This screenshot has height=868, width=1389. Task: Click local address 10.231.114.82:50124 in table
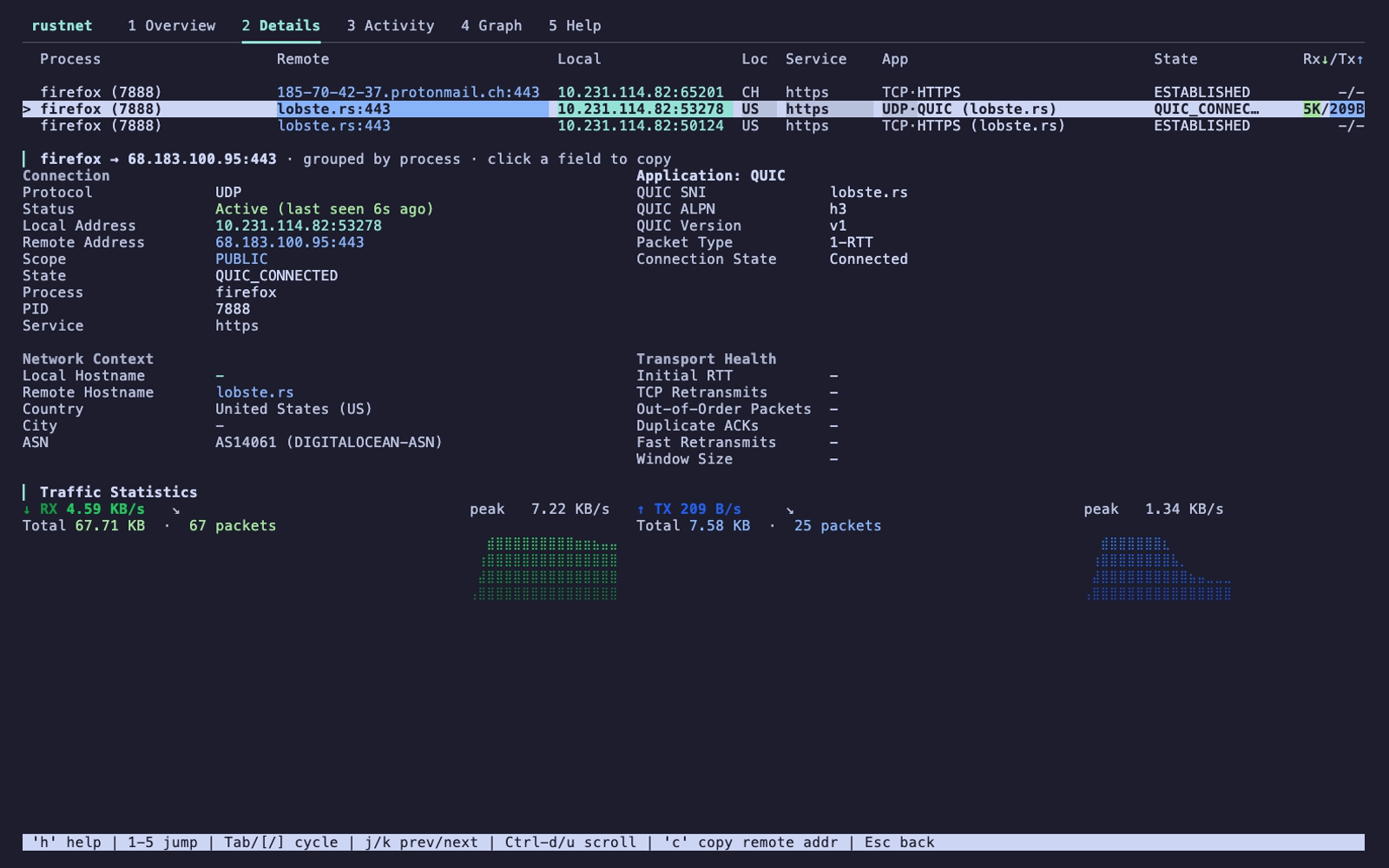641,126
